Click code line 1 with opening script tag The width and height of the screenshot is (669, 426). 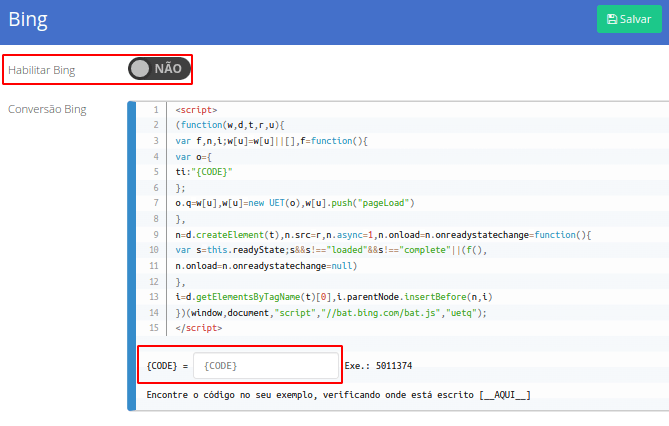pos(196,110)
